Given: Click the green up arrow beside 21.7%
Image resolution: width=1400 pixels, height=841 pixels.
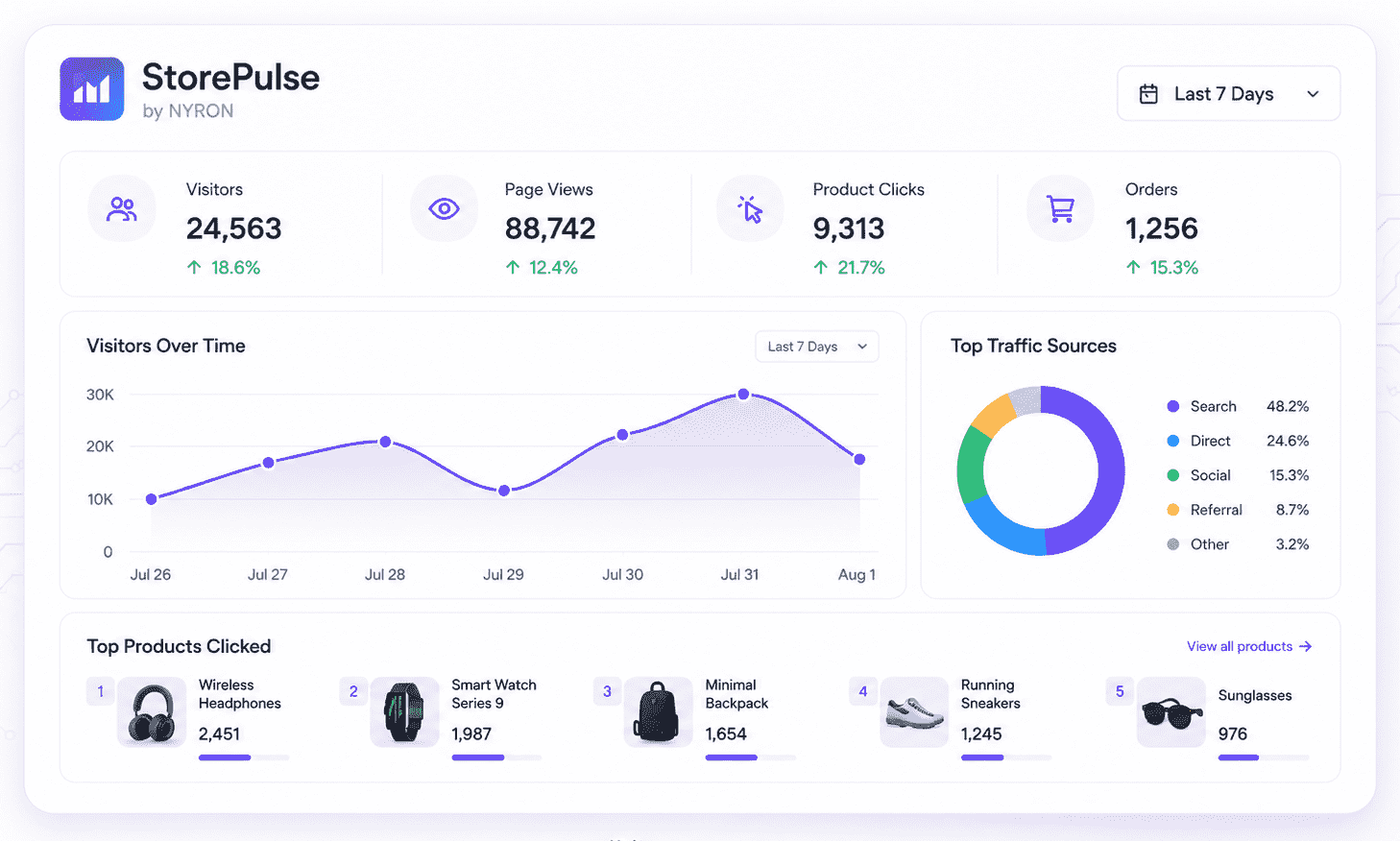Looking at the screenshot, I should [x=820, y=268].
